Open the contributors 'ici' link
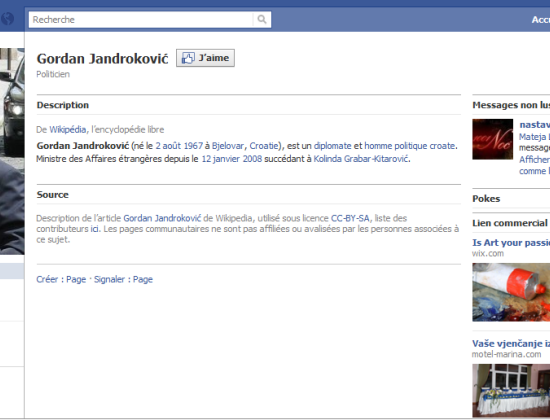The height and width of the screenshot is (420, 550). coord(94,229)
